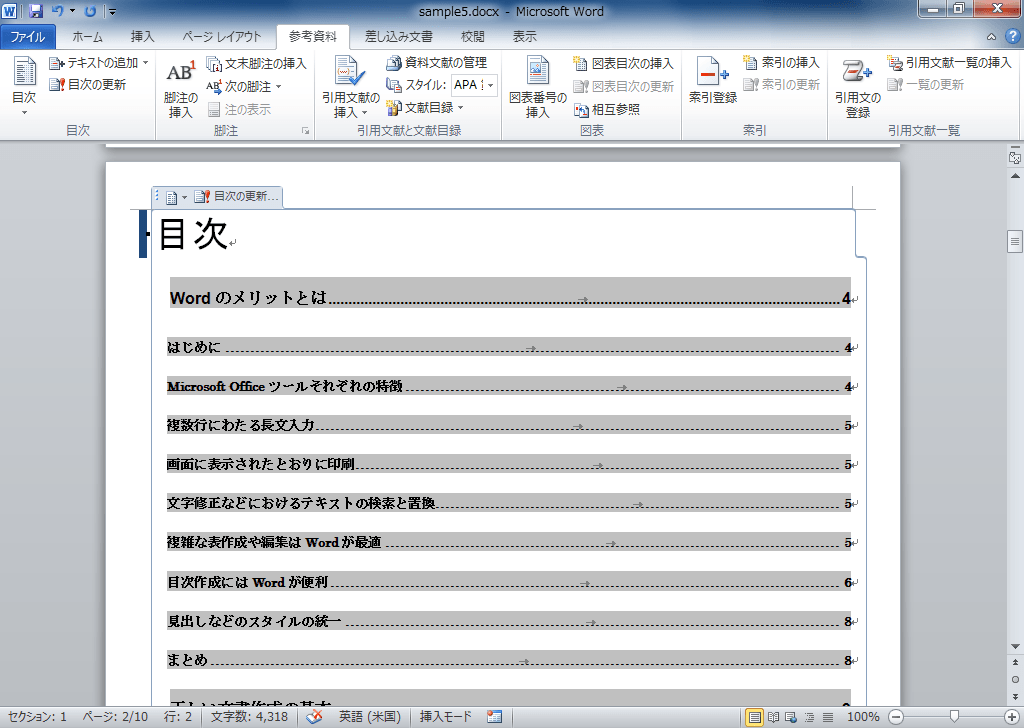
Task: Undo the last action
Action: [57, 11]
